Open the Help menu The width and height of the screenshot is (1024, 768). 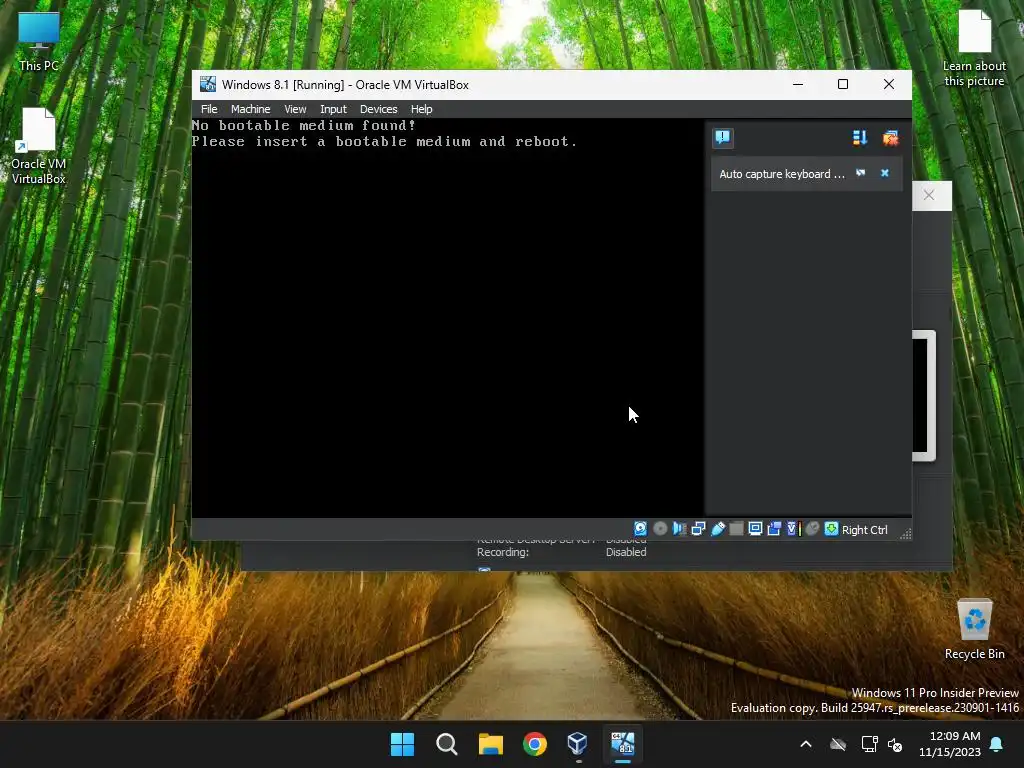click(421, 109)
